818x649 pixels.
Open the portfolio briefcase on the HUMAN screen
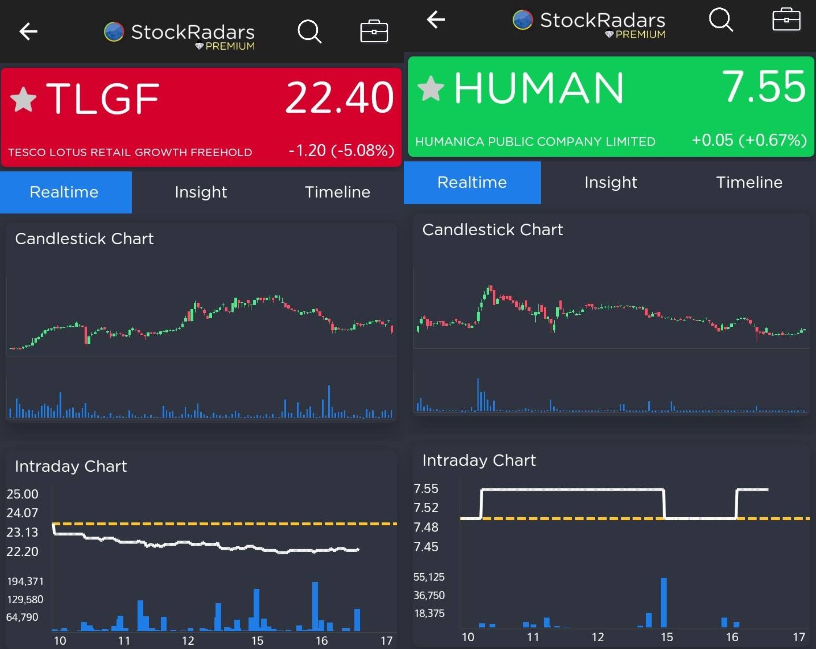[x=786, y=20]
